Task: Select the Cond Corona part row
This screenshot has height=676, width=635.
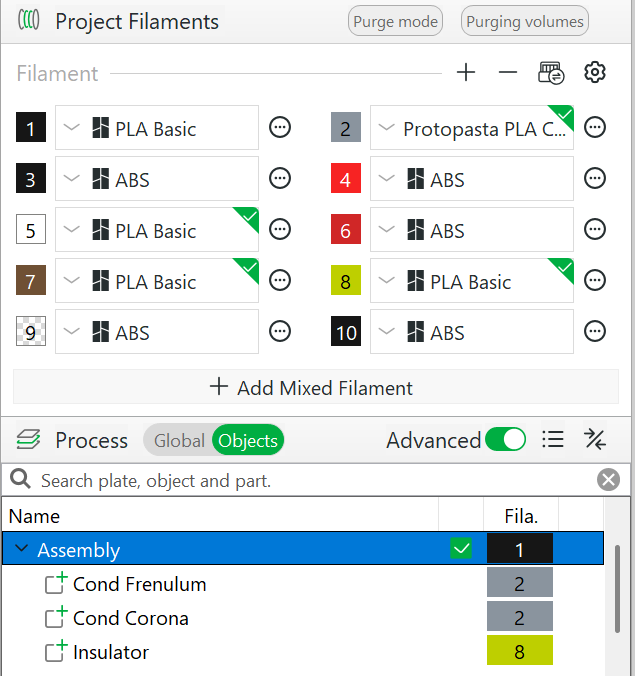Action: [x=303, y=617]
